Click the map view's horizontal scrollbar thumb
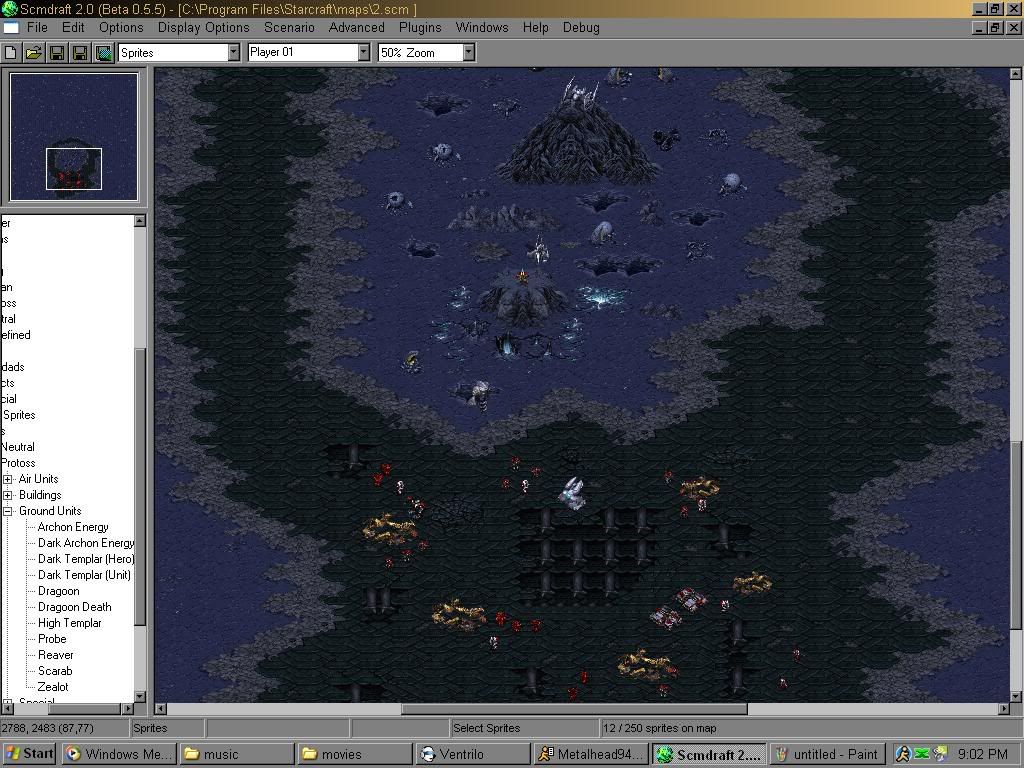The image size is (1024, 768). point(574,709)
